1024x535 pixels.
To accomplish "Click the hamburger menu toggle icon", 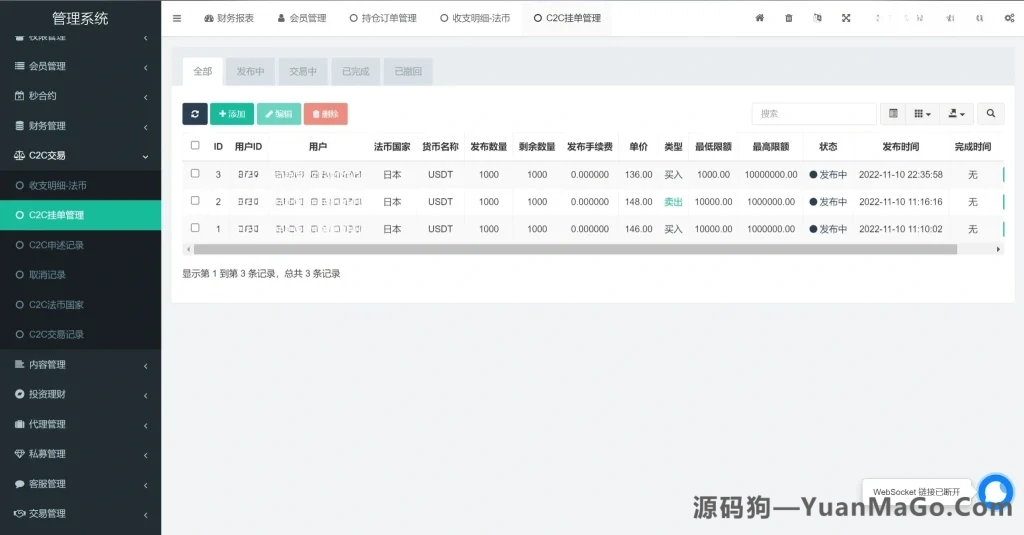I will pyautogui.click(x=177, y=18).
